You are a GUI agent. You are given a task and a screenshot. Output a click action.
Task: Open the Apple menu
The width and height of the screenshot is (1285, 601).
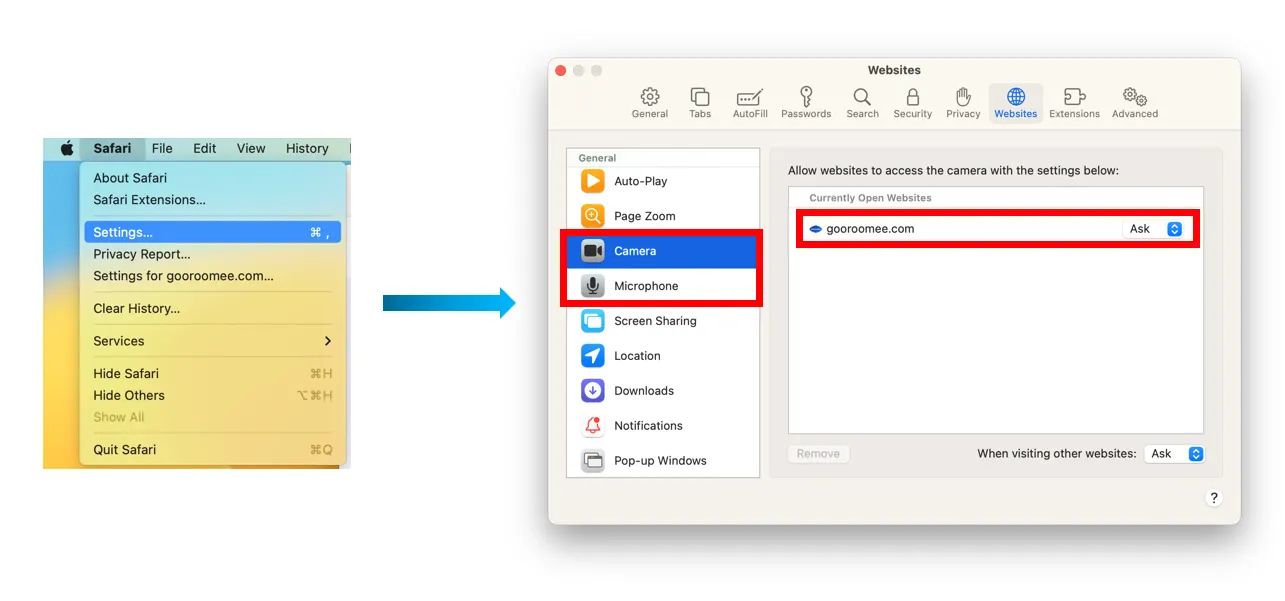click(x=67, y=148)
